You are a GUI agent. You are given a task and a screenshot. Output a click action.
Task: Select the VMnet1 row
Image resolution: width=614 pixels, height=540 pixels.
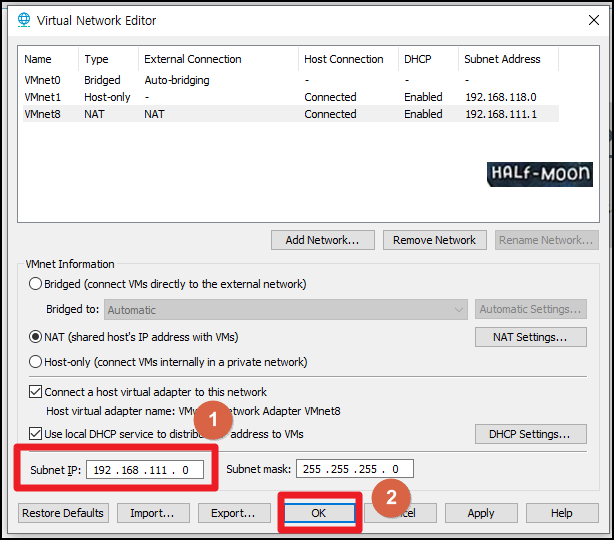coord(291,97)
